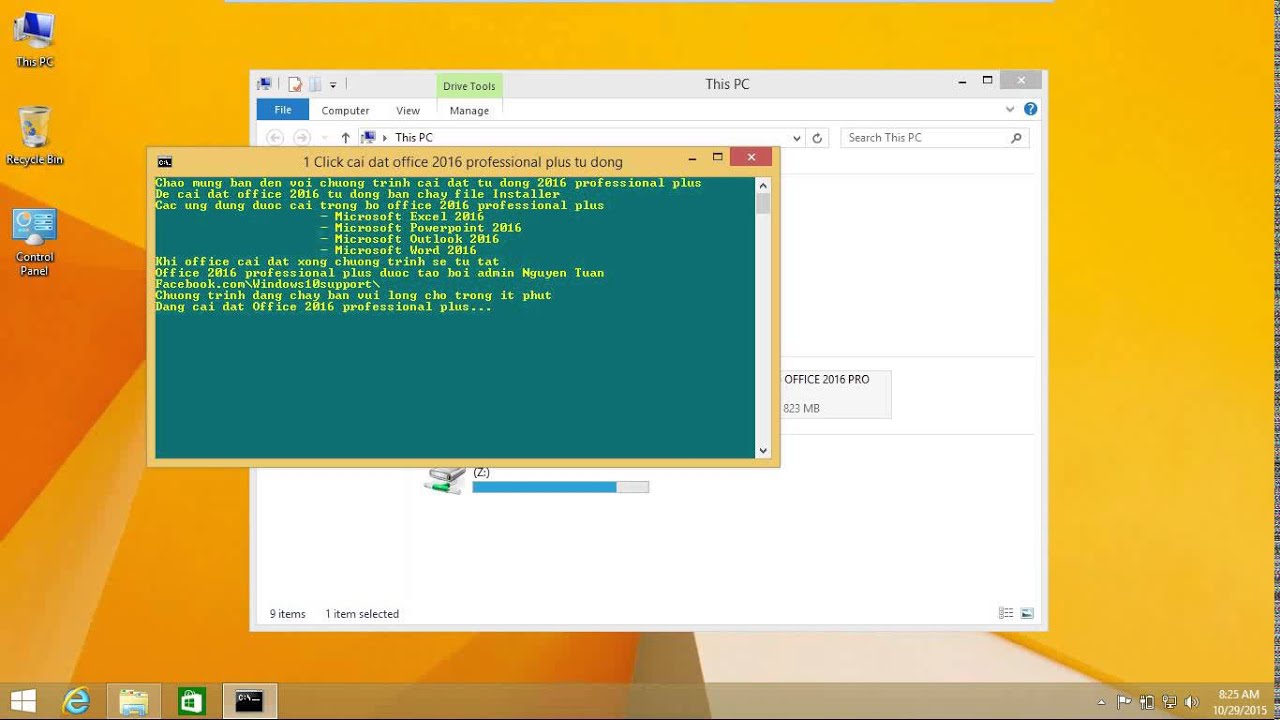Image resolution: width=1280 pixels, height=720 pixels.
Task: Click the This PC system icon in the Explorer title bar
Action: pyautogui.click(x=265, y=84)
